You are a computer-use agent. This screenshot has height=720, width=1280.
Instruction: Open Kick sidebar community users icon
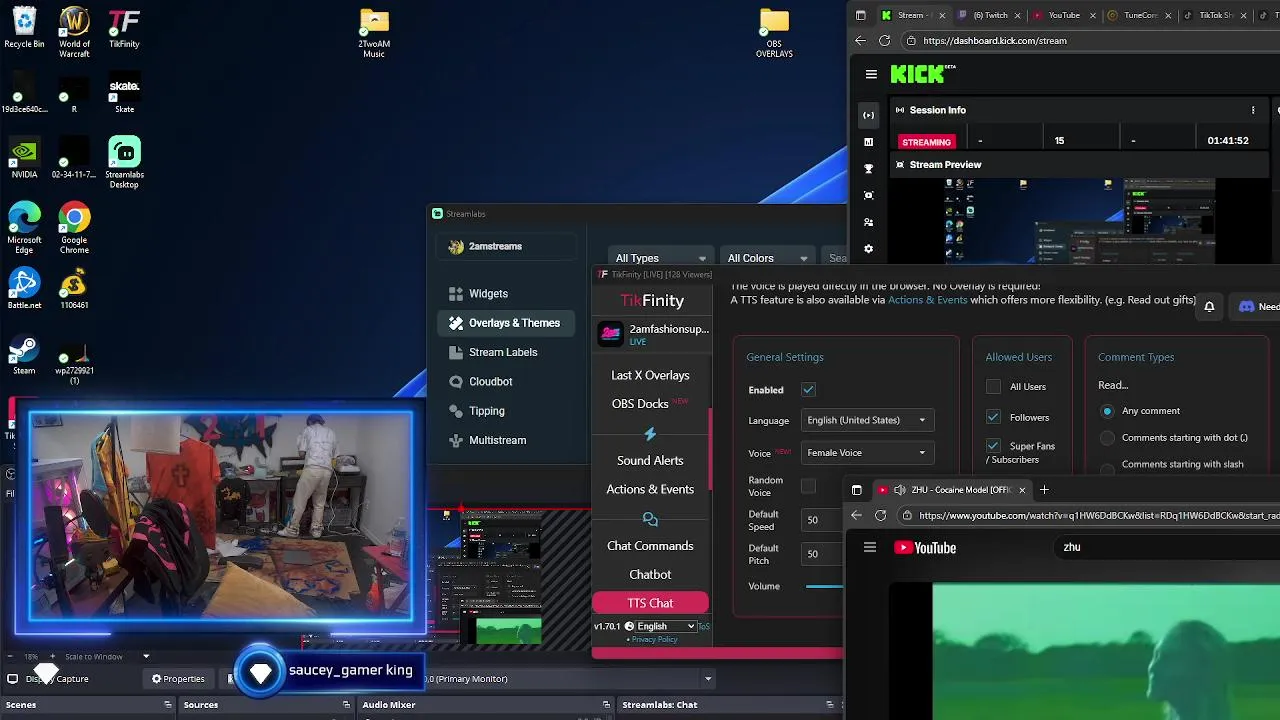click(868, 222)
